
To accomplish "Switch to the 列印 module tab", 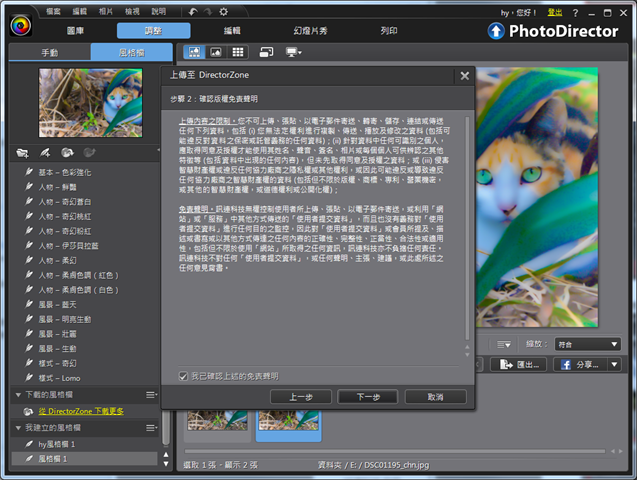I will point(389,31).
